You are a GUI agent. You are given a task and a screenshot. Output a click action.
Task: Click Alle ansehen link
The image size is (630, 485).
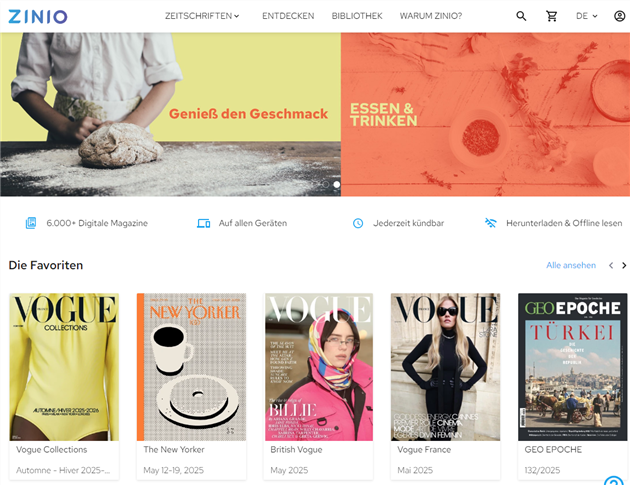(x=571, y=265)
